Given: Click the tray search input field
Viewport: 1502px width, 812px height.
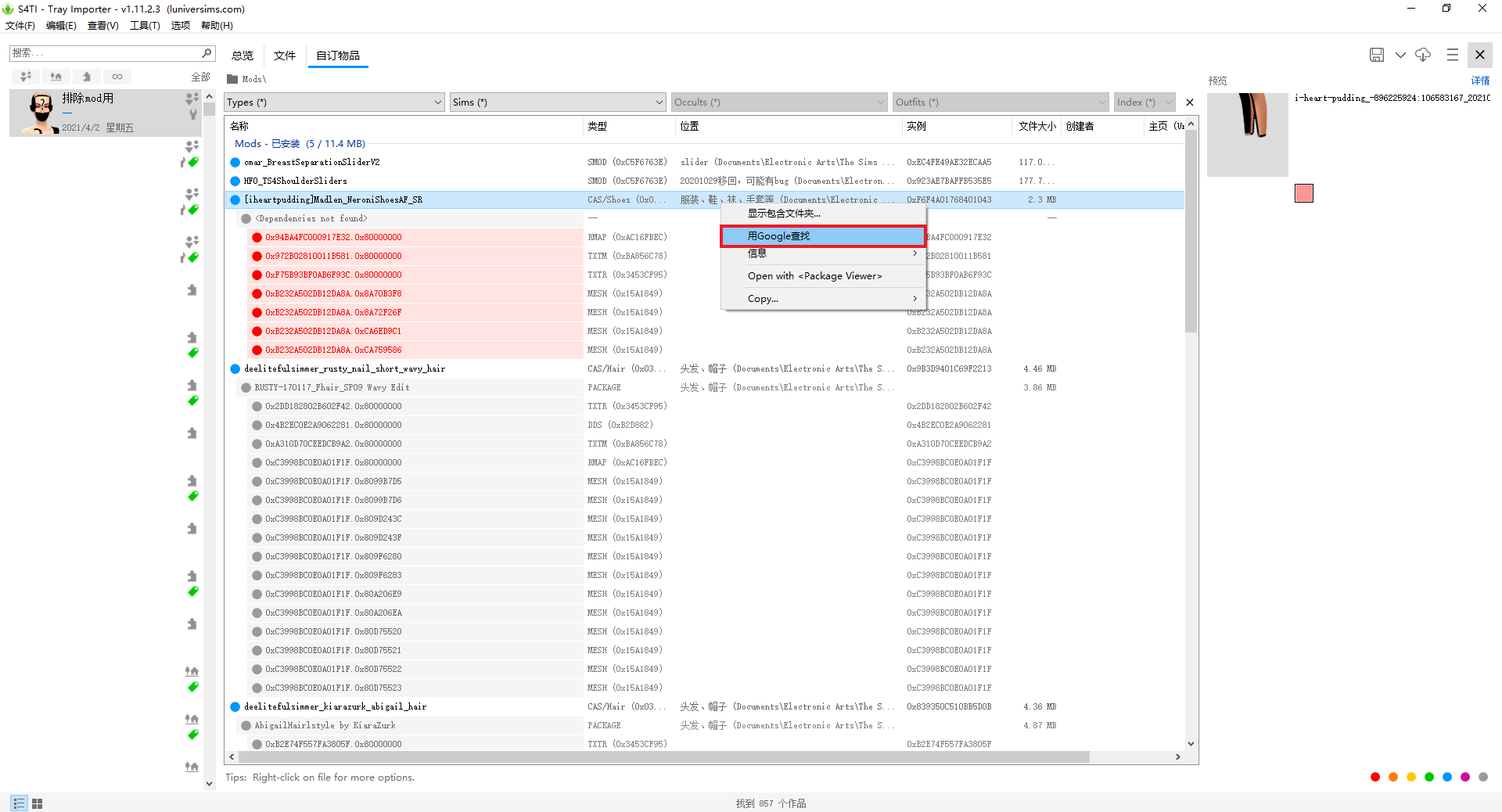Looking at the screenshot, I should coord(106,53).
